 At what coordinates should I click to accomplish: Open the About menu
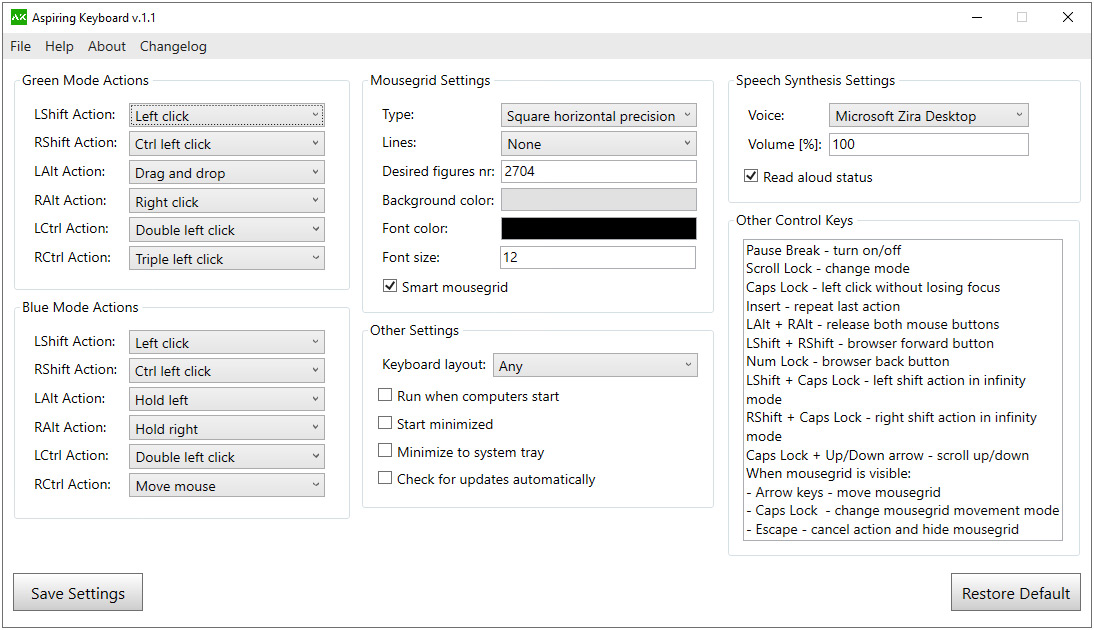click(x=107, y=47)
